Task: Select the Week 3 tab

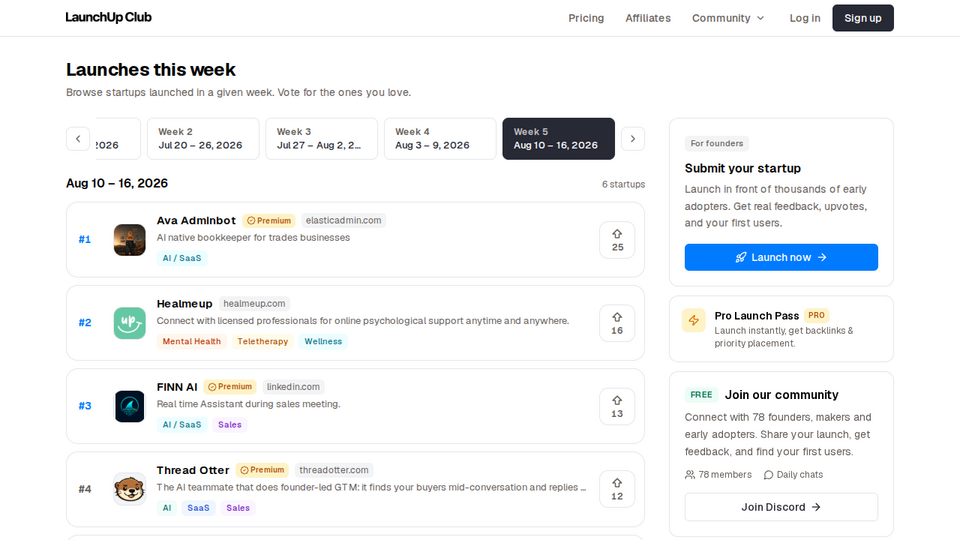Action: click(x=321, y=139)
